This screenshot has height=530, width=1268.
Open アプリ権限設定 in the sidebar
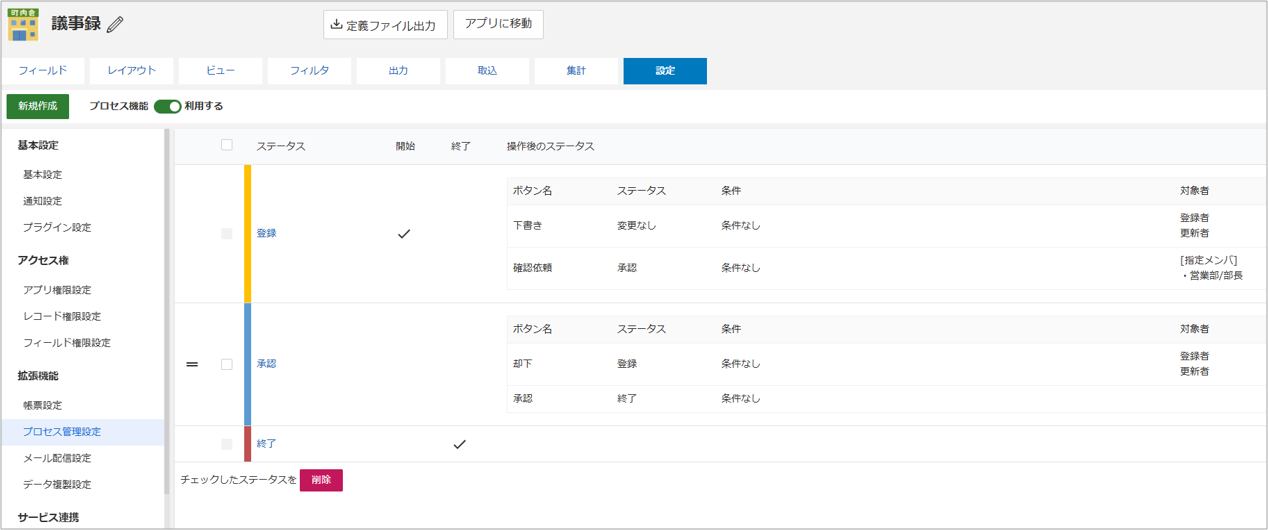[x=57, y=290]
